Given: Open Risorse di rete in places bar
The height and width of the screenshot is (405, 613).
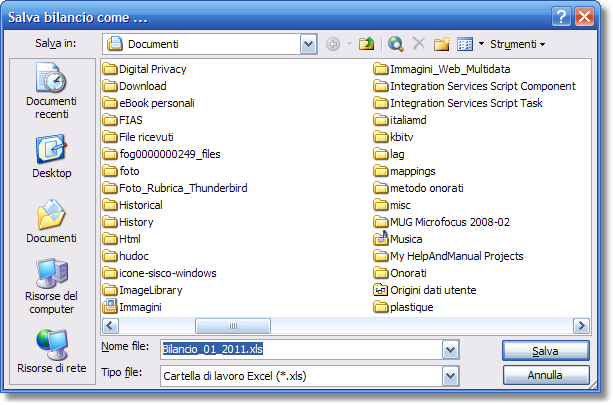Looking at the screenshot, I should pyautogui.click(x=51, y=351).
